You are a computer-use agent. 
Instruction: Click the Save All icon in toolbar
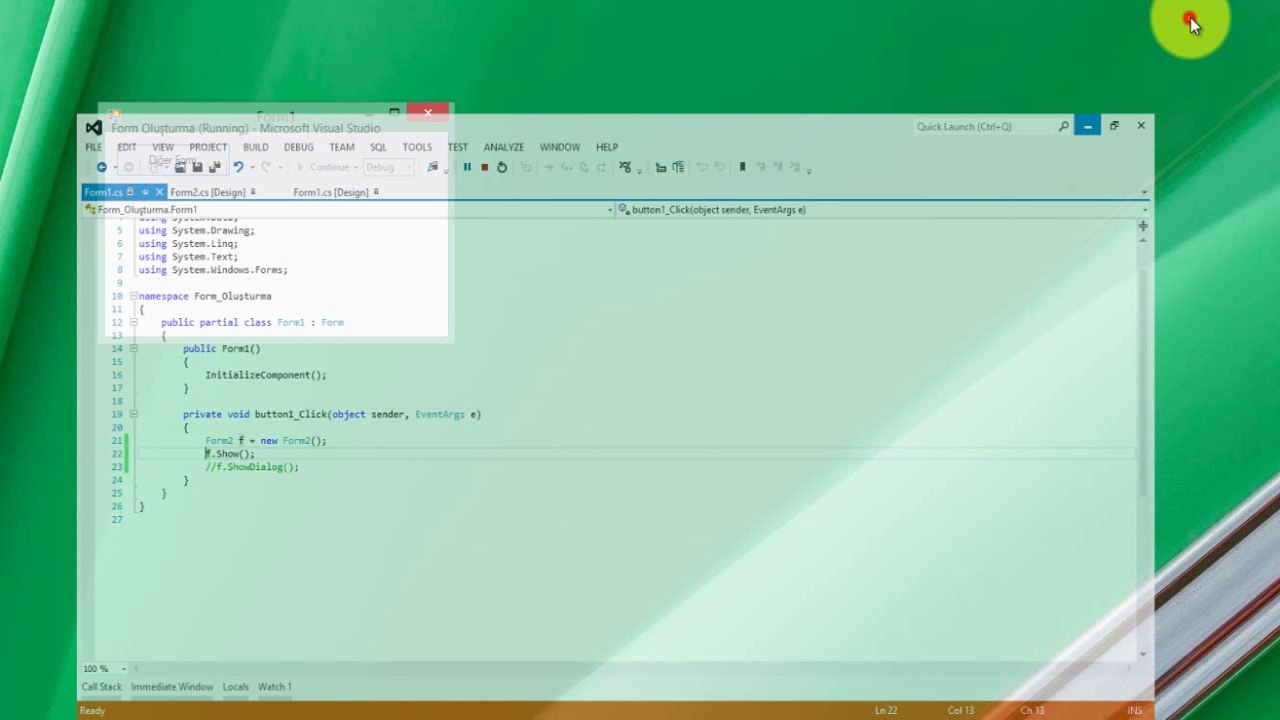pos(214,167)
